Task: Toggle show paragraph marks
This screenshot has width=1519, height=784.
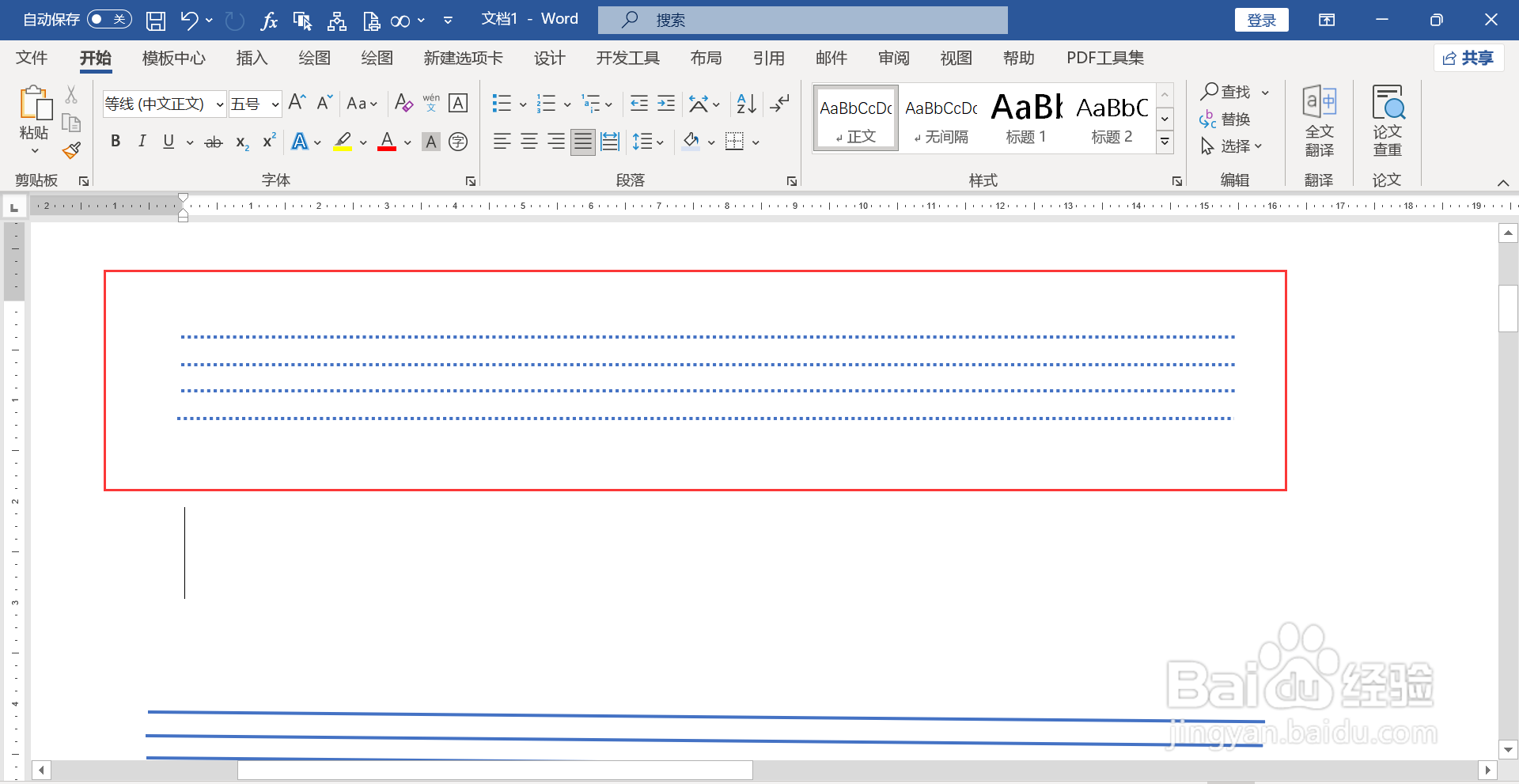Action: point(779,103)
